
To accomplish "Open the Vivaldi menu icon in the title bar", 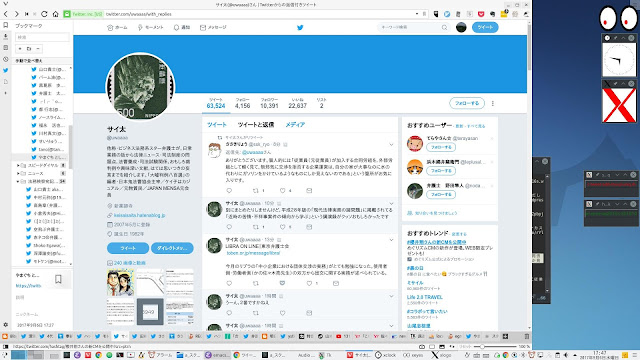I will pyautogui.click(x=5, y=4).
